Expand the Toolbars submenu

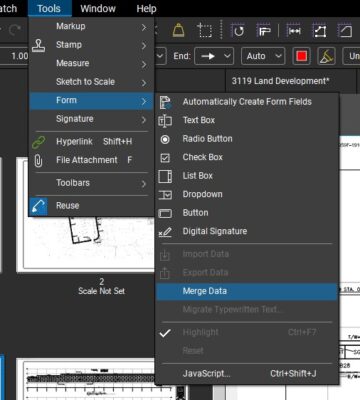tap(91, 183)
